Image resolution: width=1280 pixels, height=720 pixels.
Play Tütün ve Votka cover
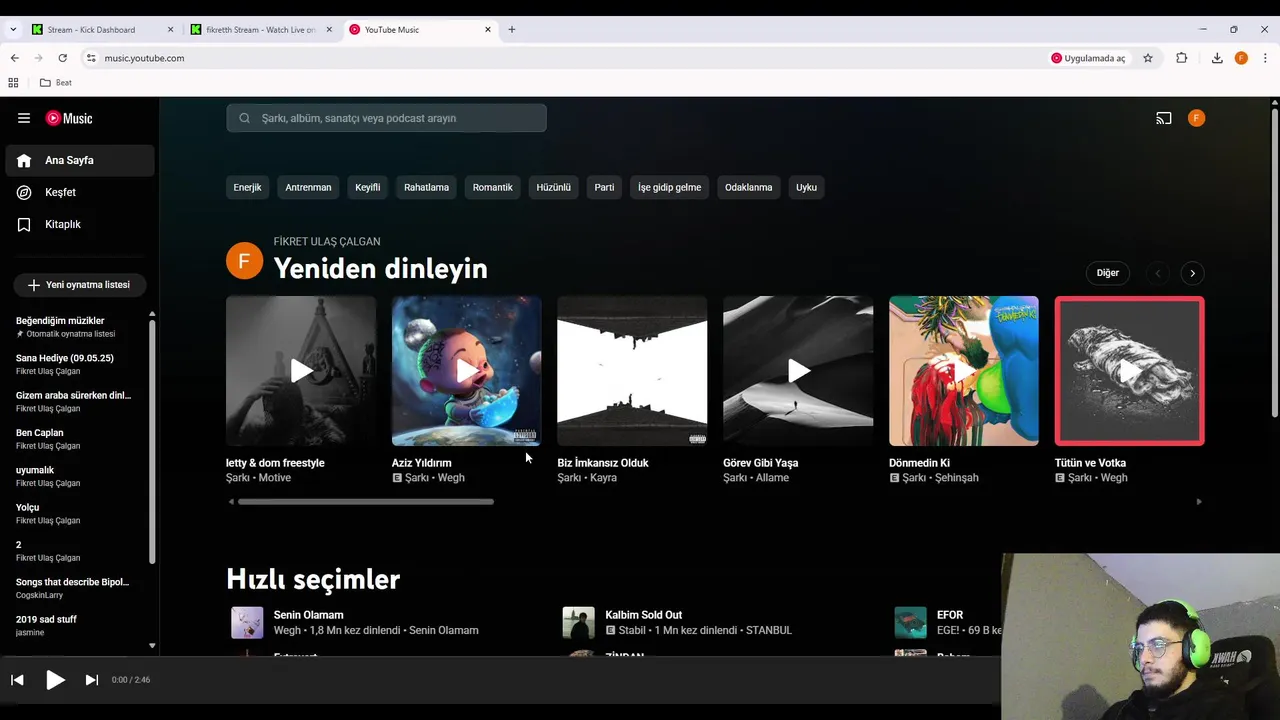(1130, 371)
